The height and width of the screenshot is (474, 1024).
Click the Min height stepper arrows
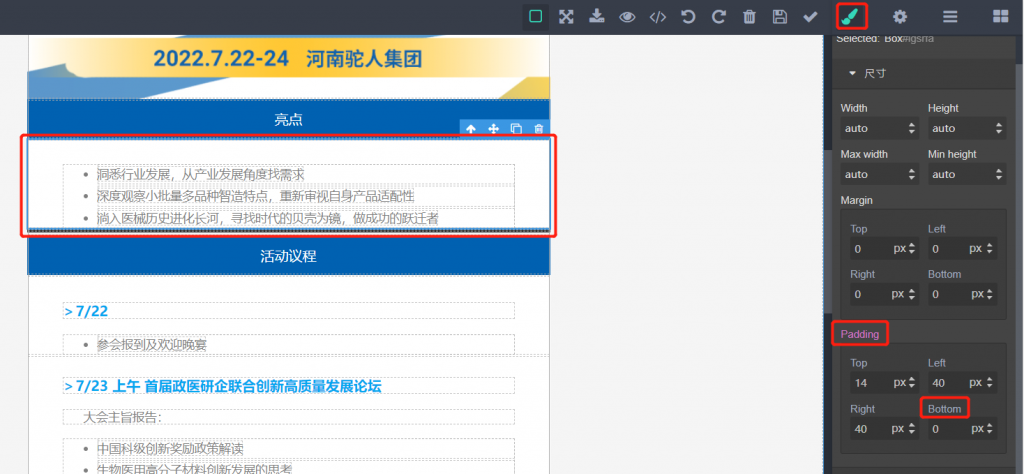pyautogui.click(x=999, y=174)
